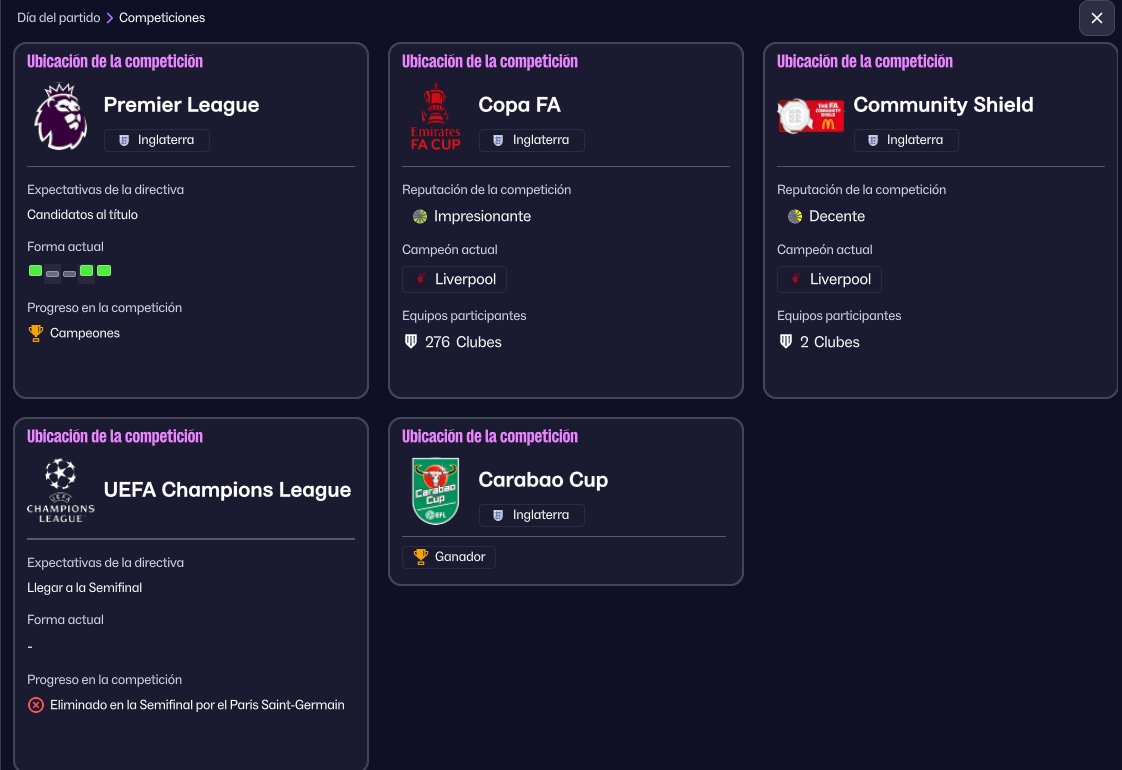Click the Carabao Cup logo

[x=436, y=491]
